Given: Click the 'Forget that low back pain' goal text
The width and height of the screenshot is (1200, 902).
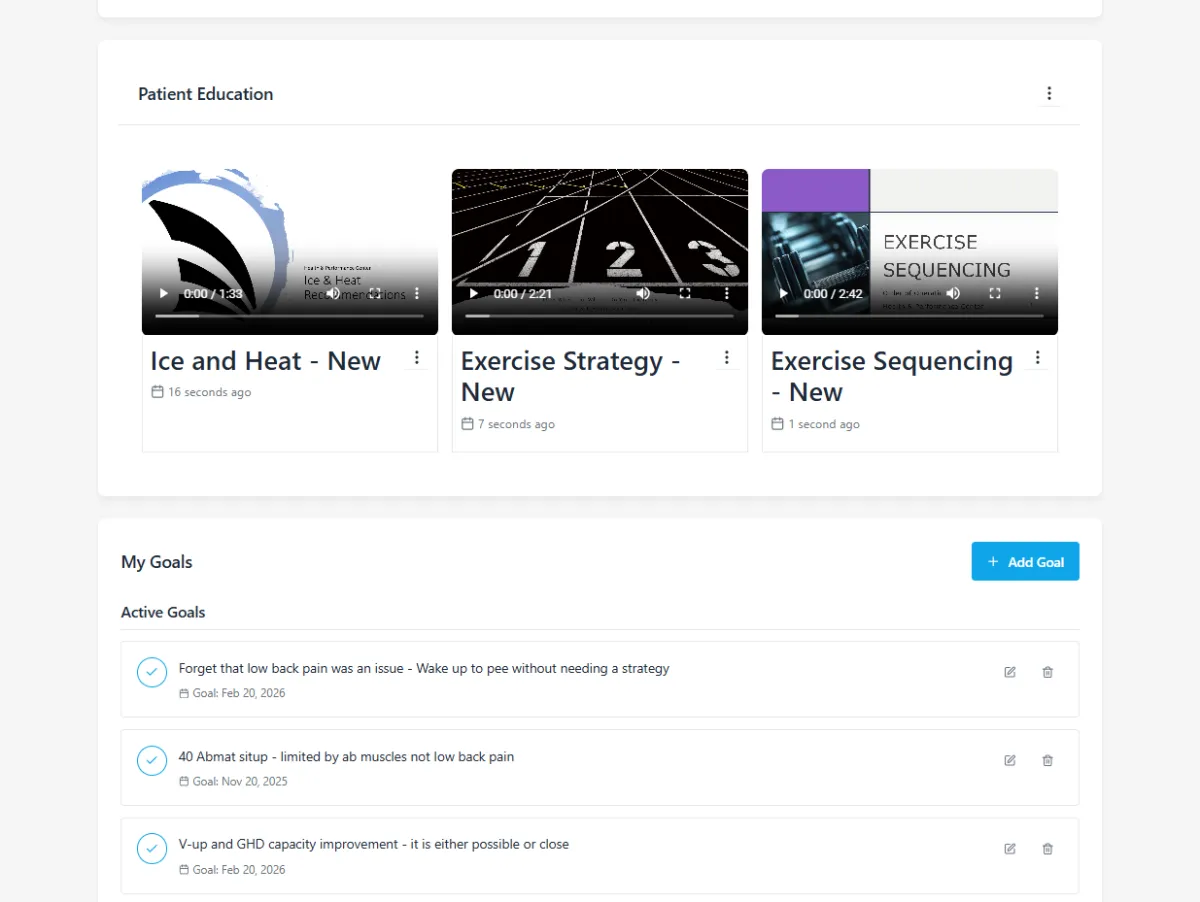Looking at the screenshot, I should [x=424, y=668].
